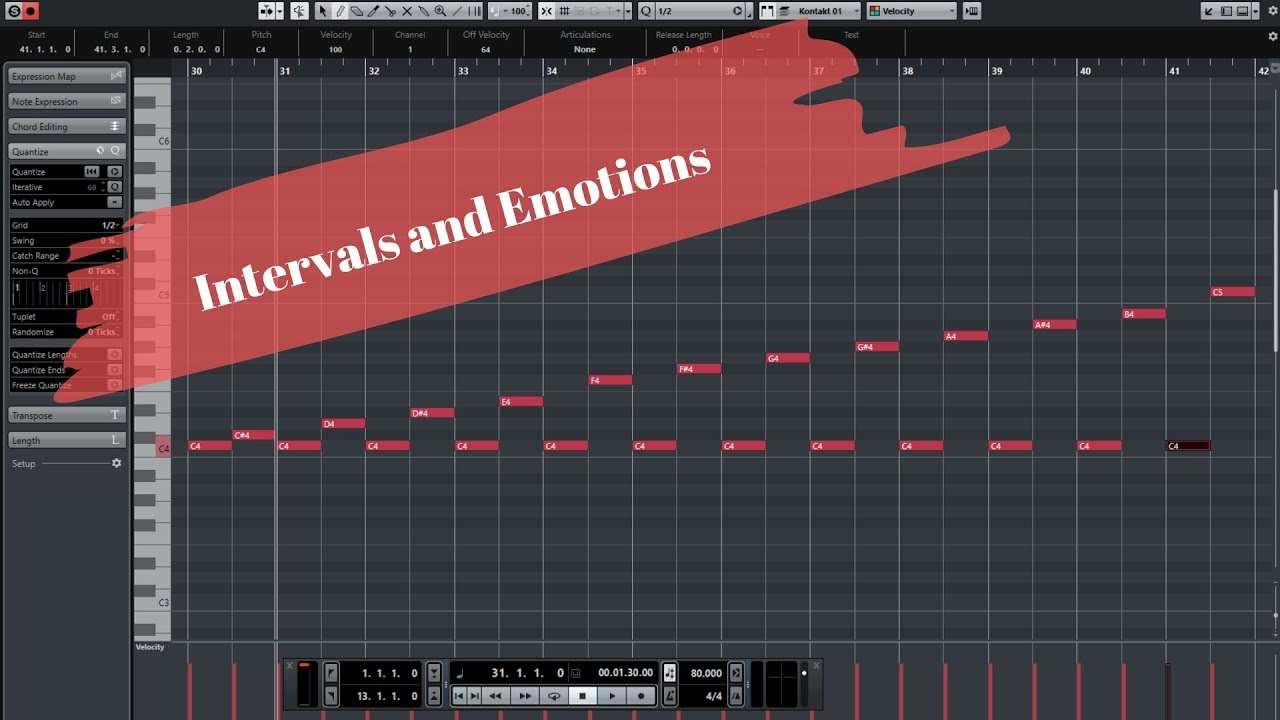Viewport: 1280px width, 720px height.
Task: Open the Expression Map tab
Action: click(x=67, y=76)
